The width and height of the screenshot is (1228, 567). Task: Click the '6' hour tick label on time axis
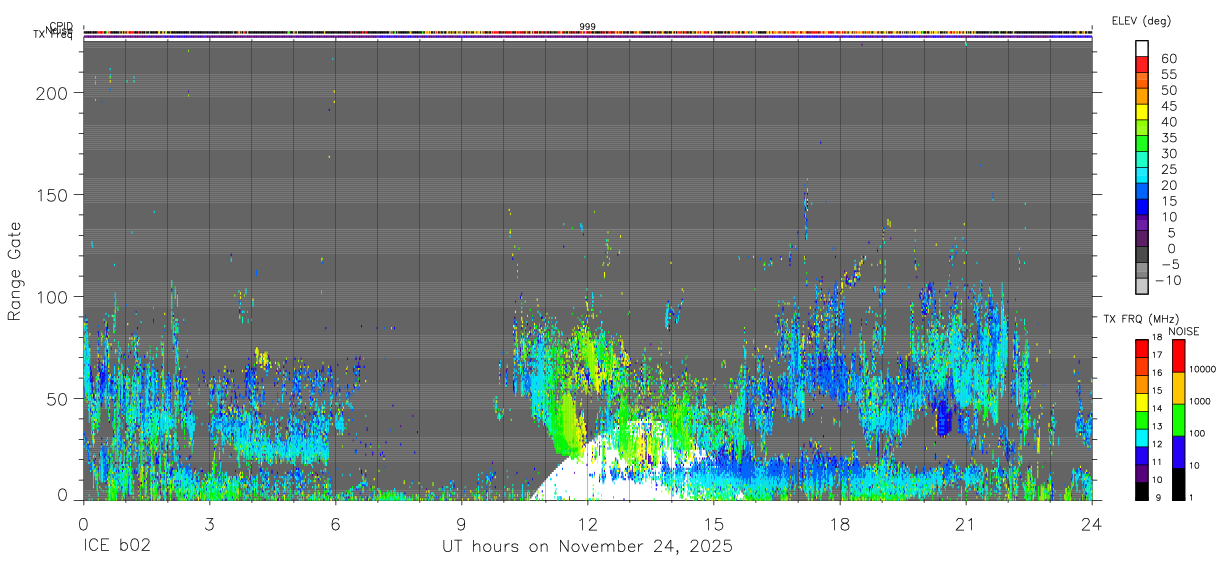(335, 523)
